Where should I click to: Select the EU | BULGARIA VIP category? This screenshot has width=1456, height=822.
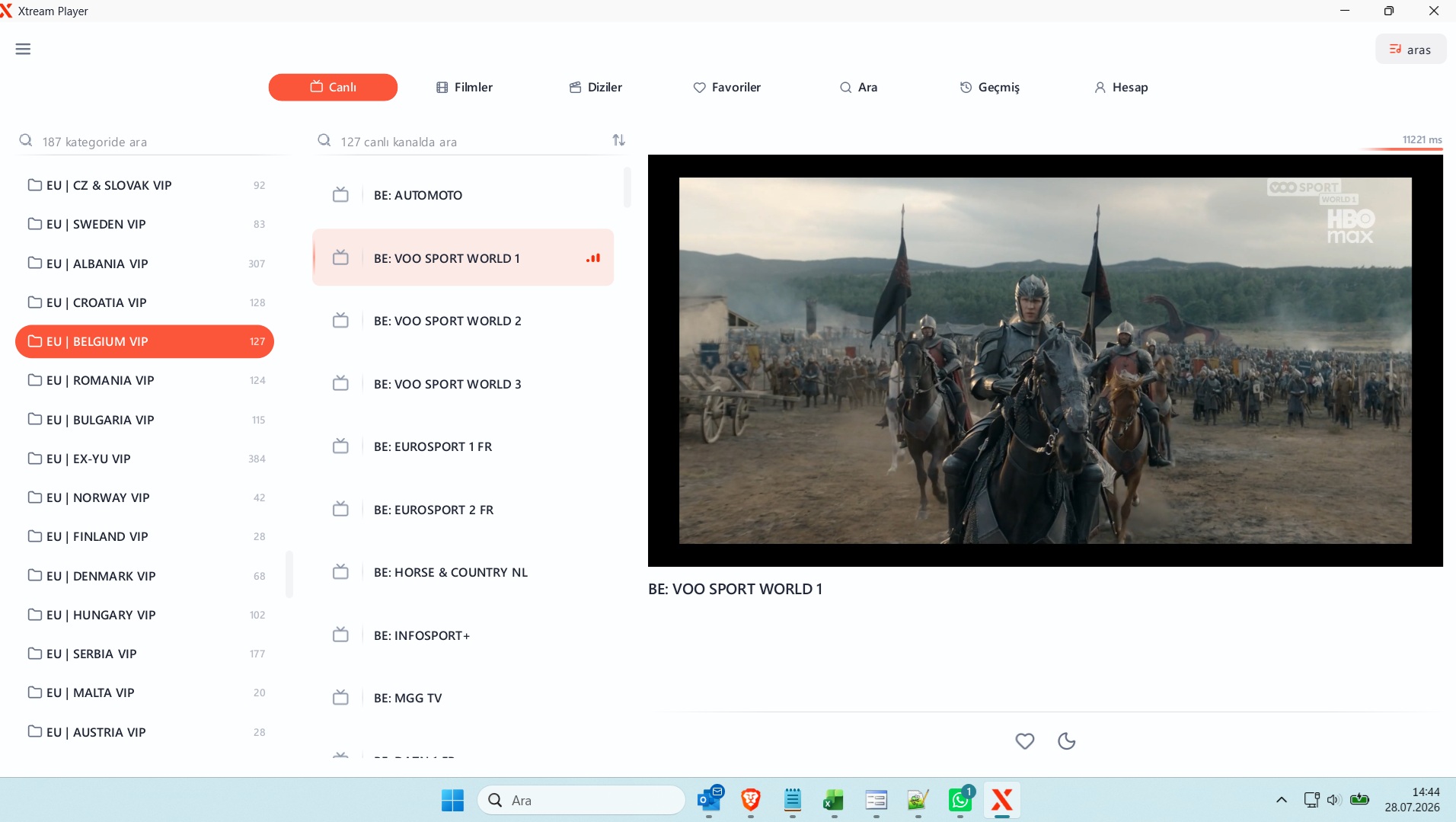click(x=145, y=420)
